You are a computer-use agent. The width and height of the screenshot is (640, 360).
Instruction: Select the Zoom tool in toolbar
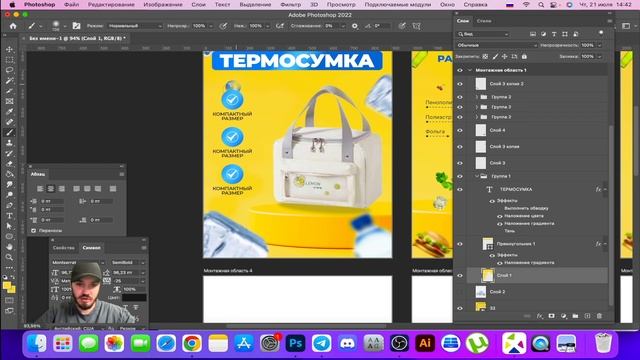9,257
